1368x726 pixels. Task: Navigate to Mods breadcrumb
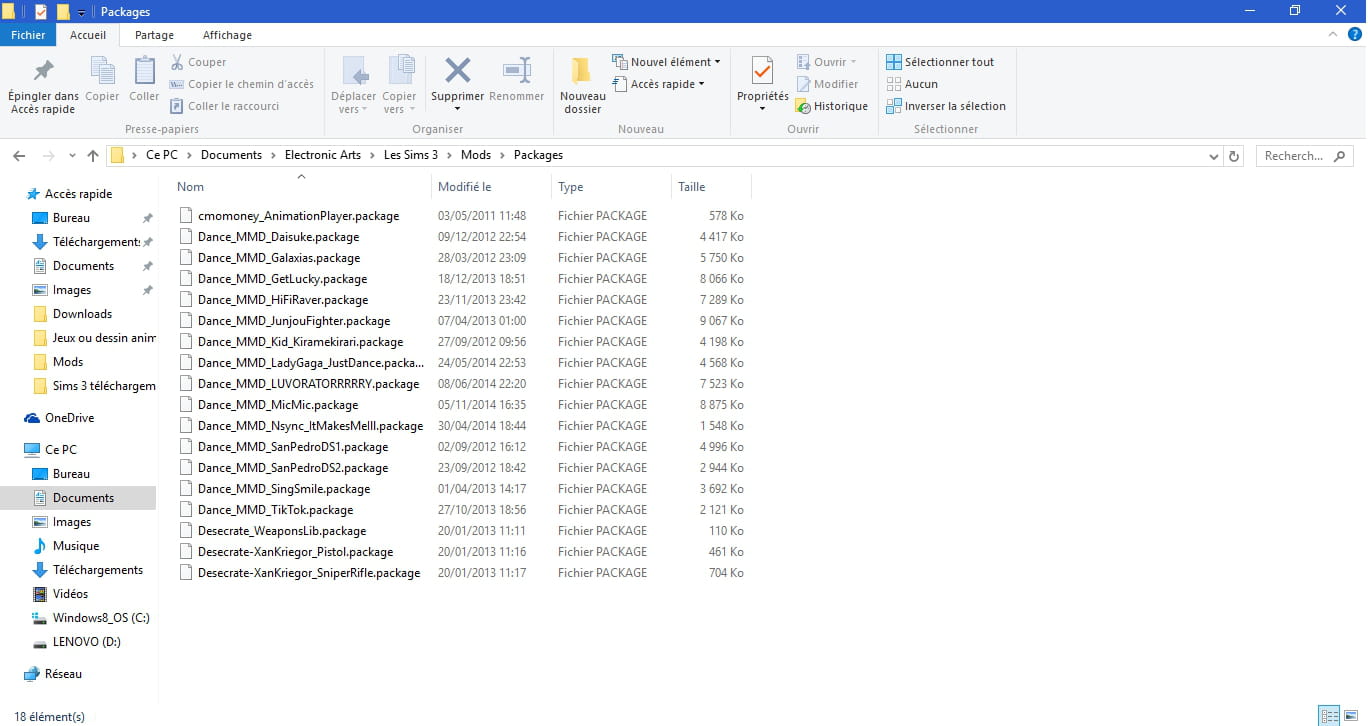(476, 155)
